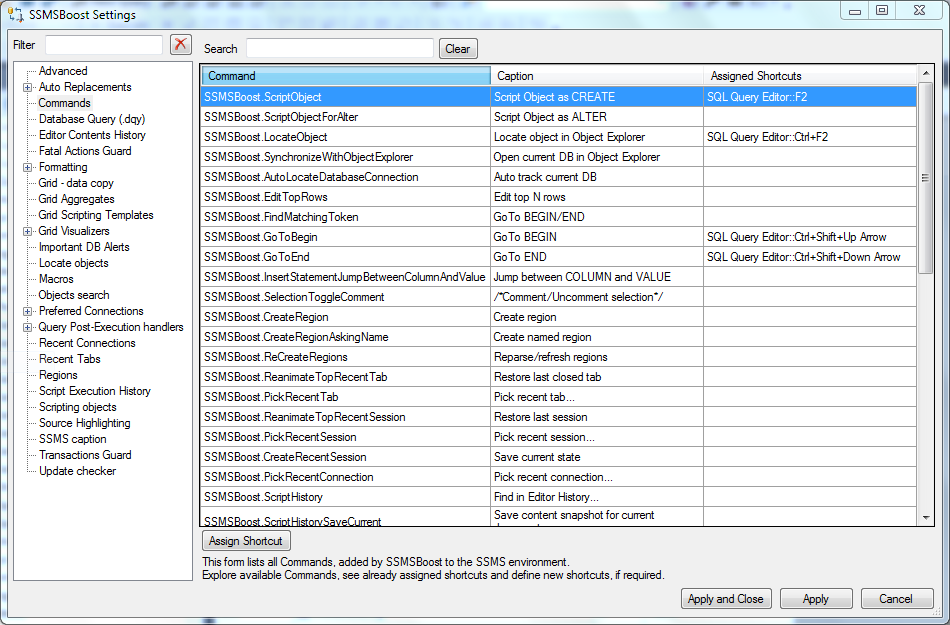950x625 pixels.
Task: Open Script Execution History settings
Action: pyautogui.click(x=95, y=391)
